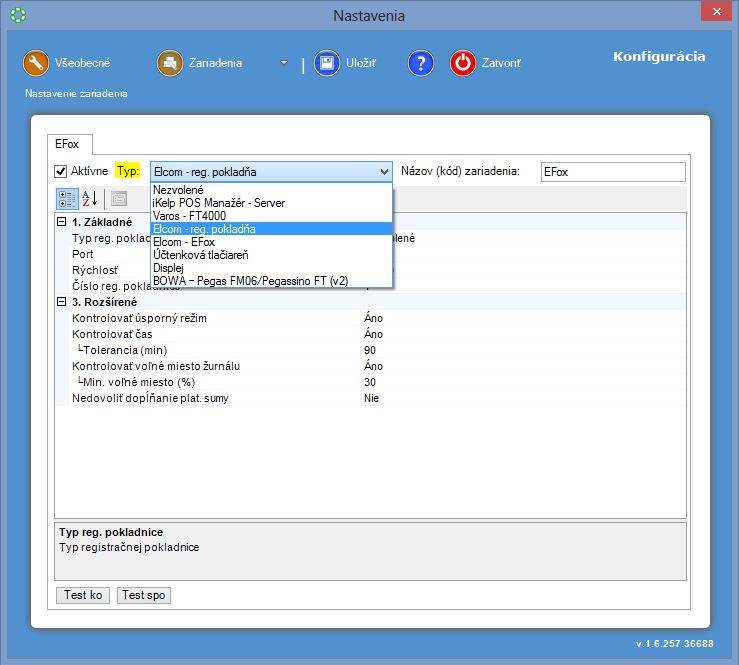This screenshot has height=665, width=739.
Task: Click the Uložiť floppy disk icon
Action: click(327, 63)
